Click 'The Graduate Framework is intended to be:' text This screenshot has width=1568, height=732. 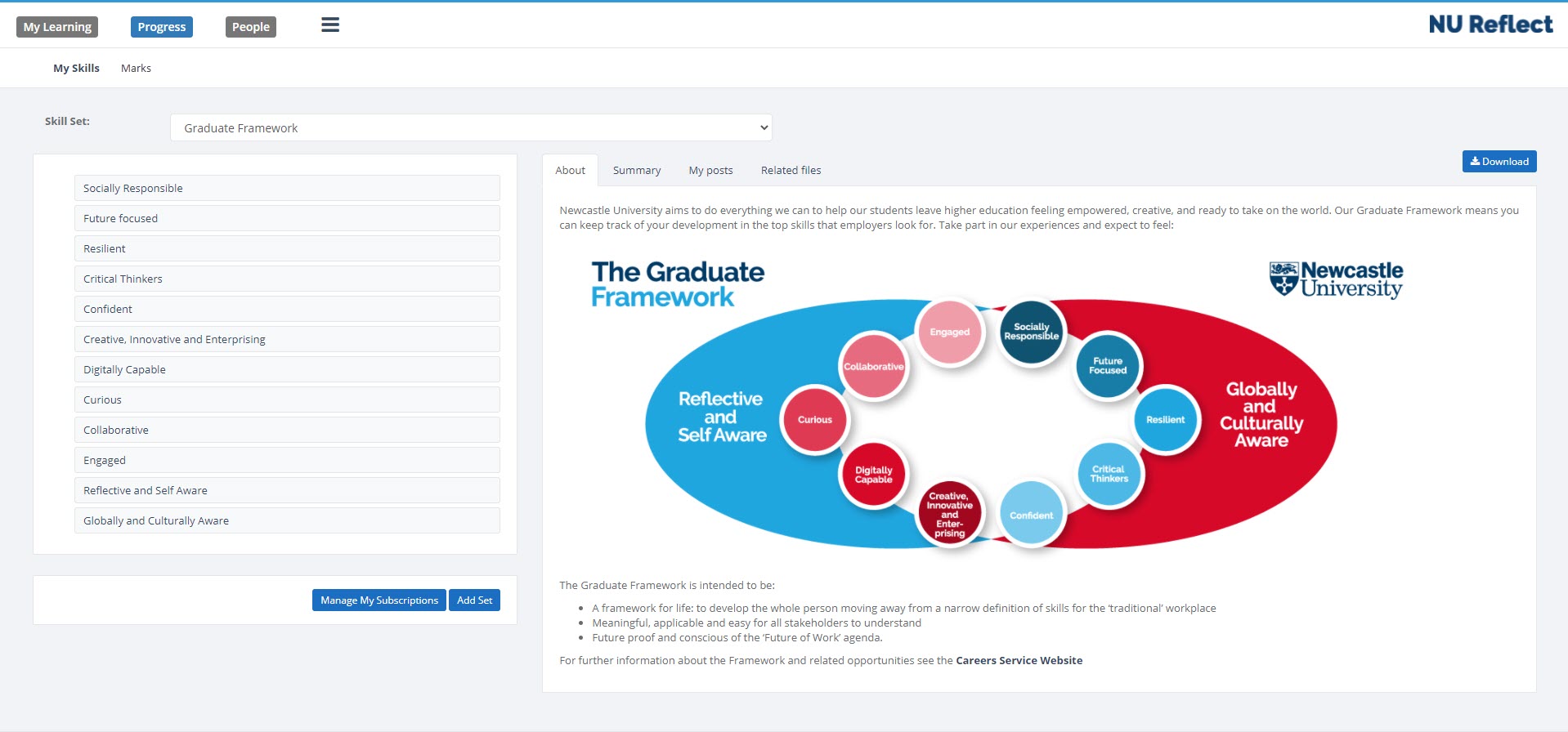667,585
